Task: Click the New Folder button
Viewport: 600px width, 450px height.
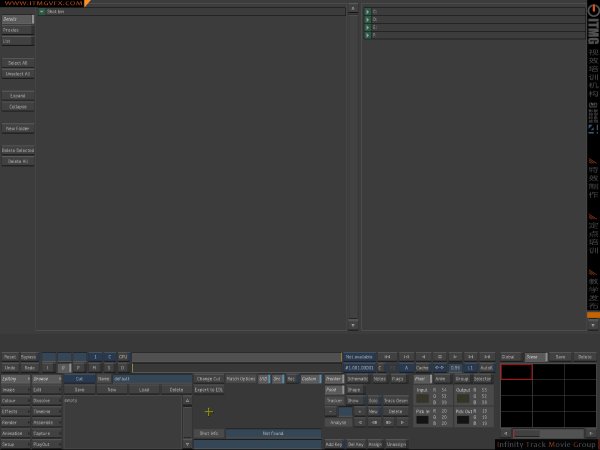Action: click(18, 129)
